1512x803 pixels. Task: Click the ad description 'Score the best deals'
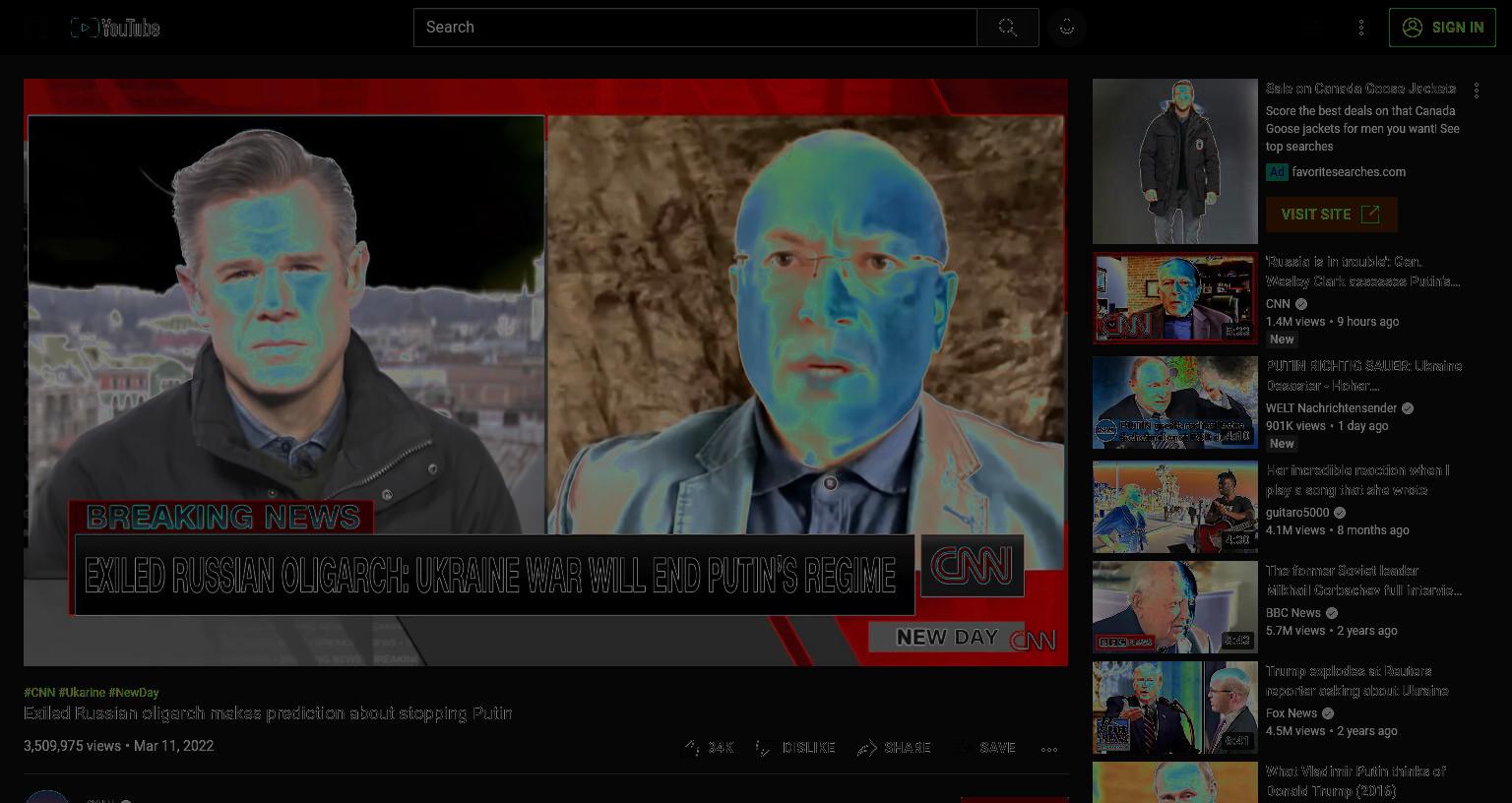pos(1362,129)
